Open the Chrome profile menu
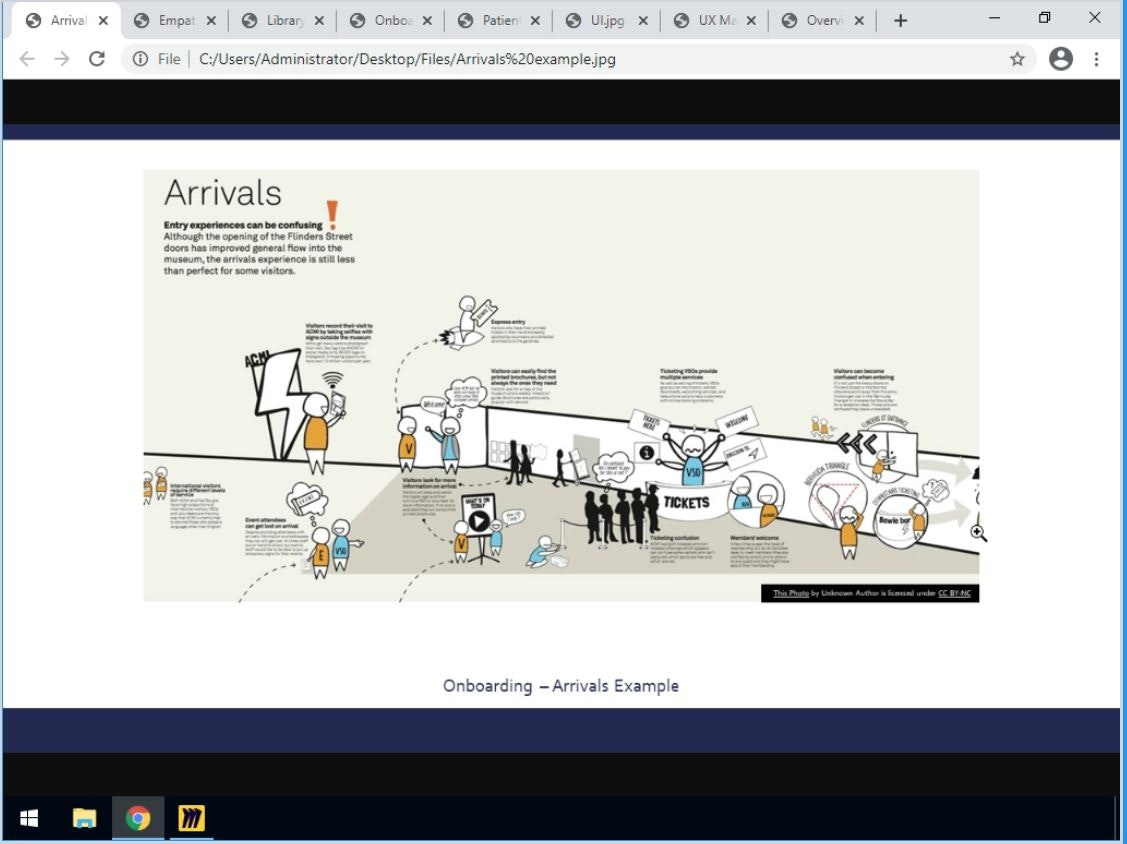The height and width of the screenshot is (844, 1127). 1060,59
